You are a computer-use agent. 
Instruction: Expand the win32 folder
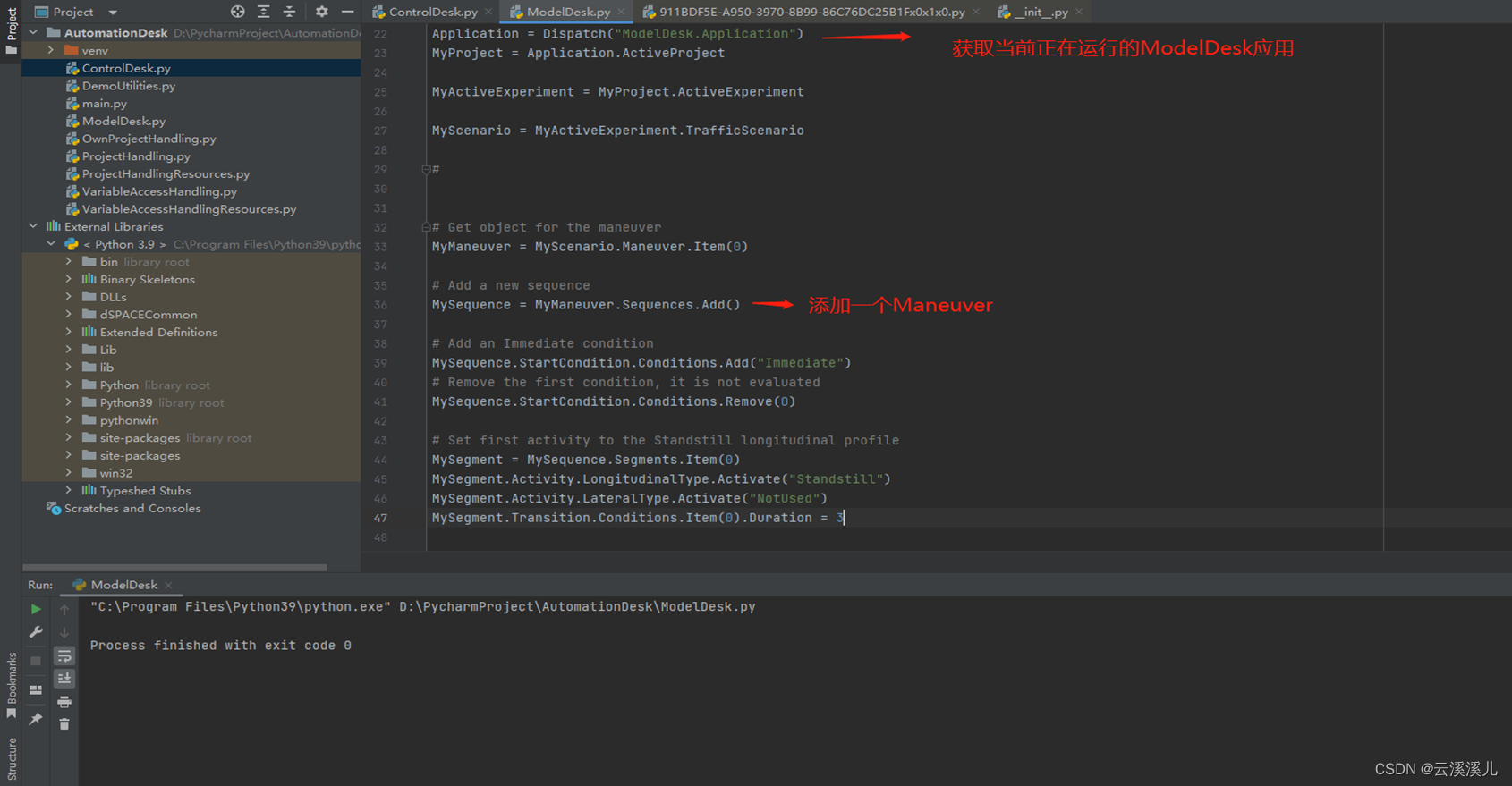pyautogui.click(x=69, y=473)
